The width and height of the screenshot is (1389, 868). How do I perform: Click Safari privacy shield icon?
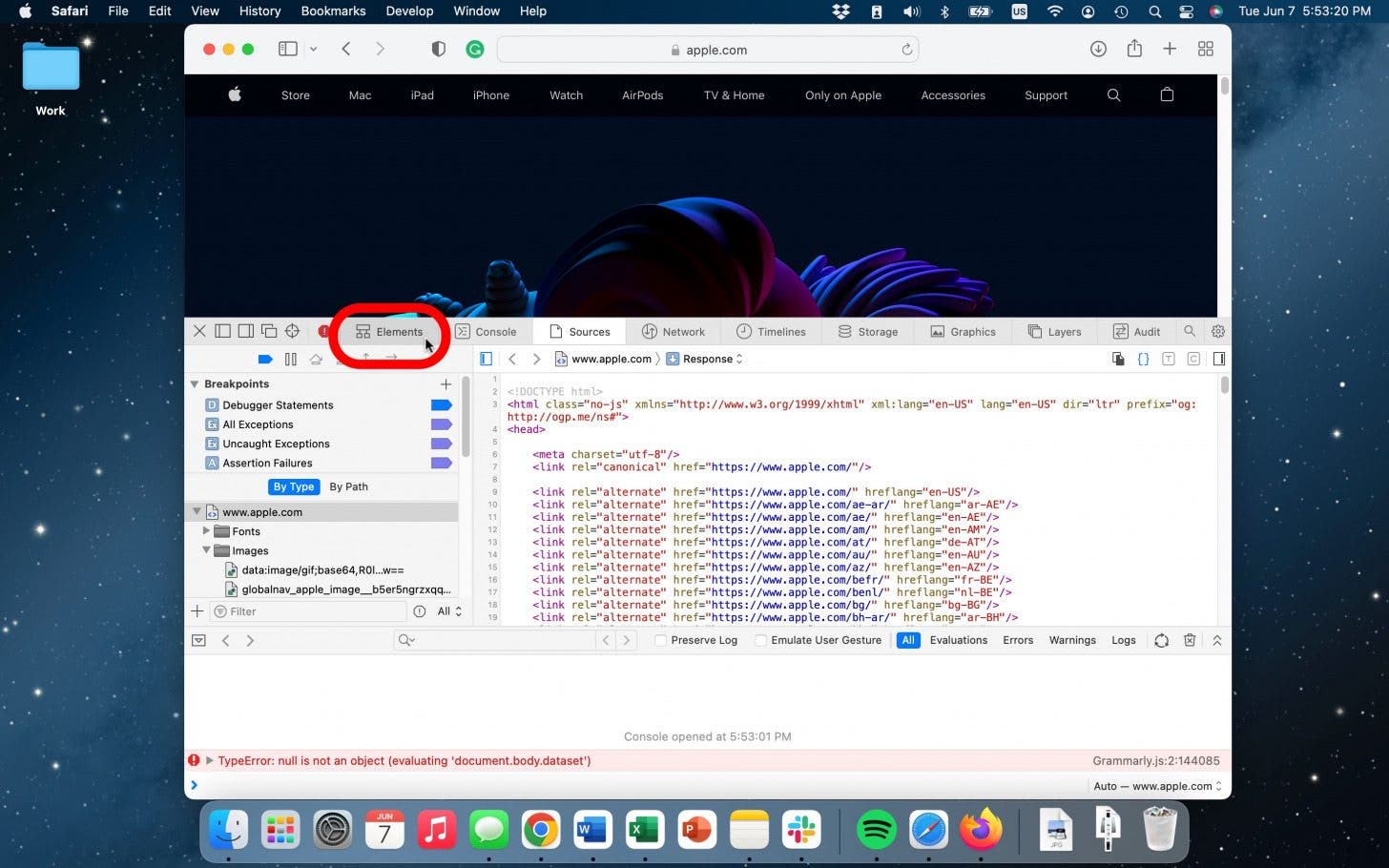click(438, 49)
